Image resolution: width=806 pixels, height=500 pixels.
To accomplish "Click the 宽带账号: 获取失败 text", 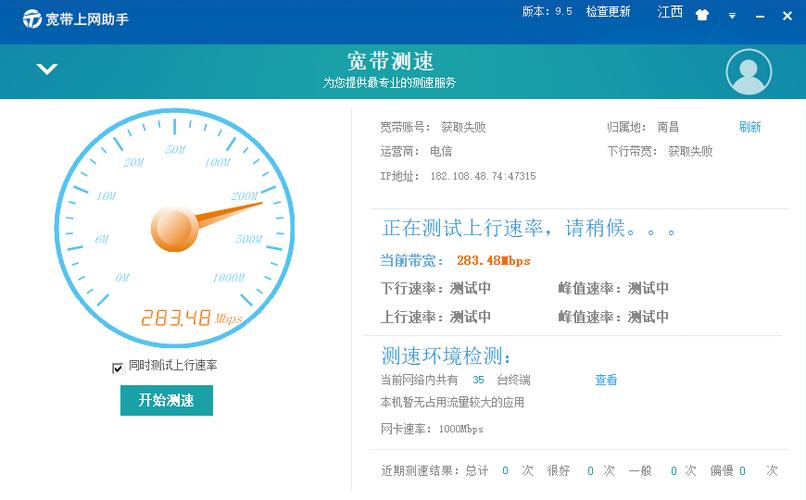I will 433,127.
